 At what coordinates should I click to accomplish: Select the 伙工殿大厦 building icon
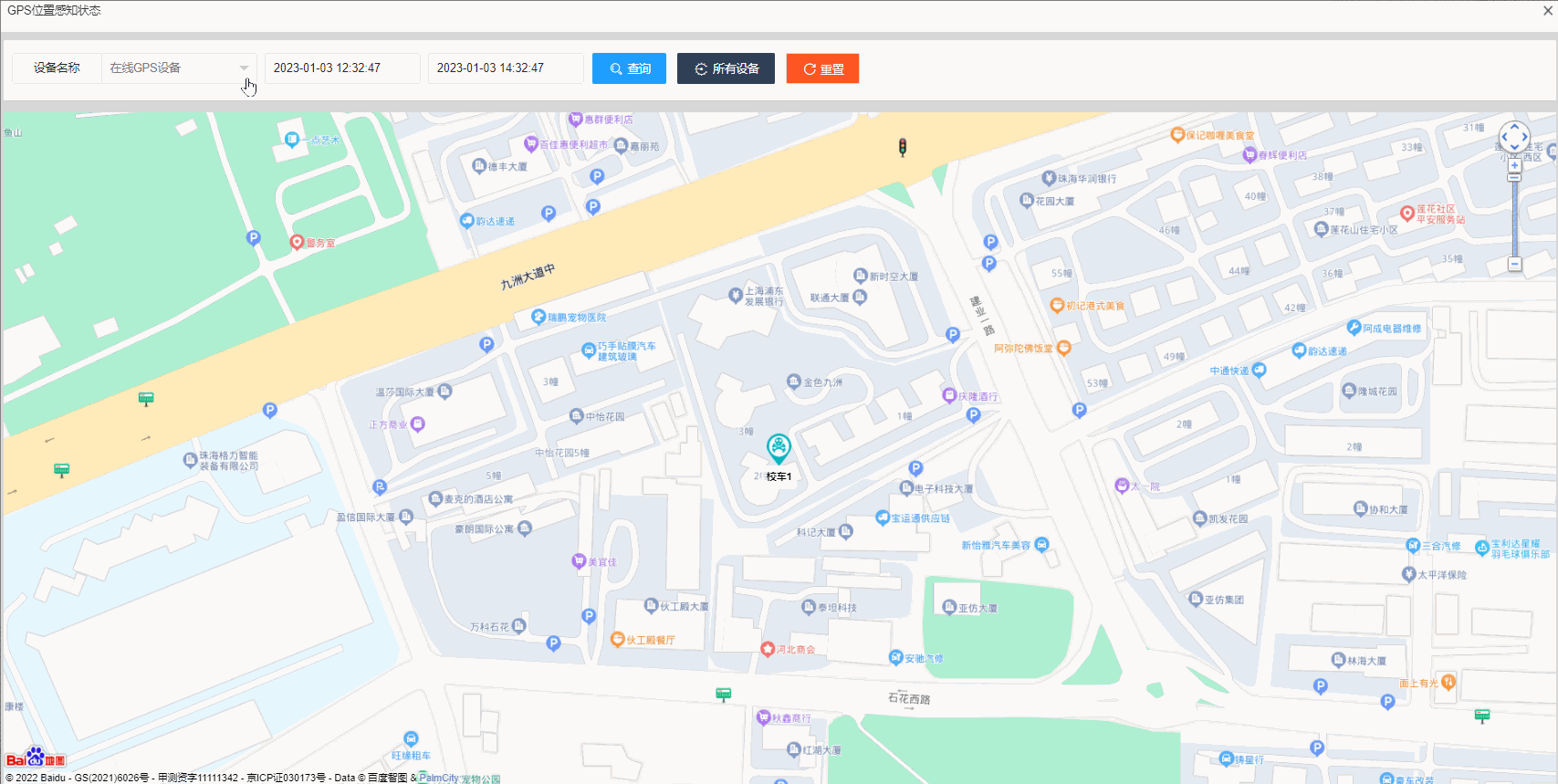[x=652, y=605]
